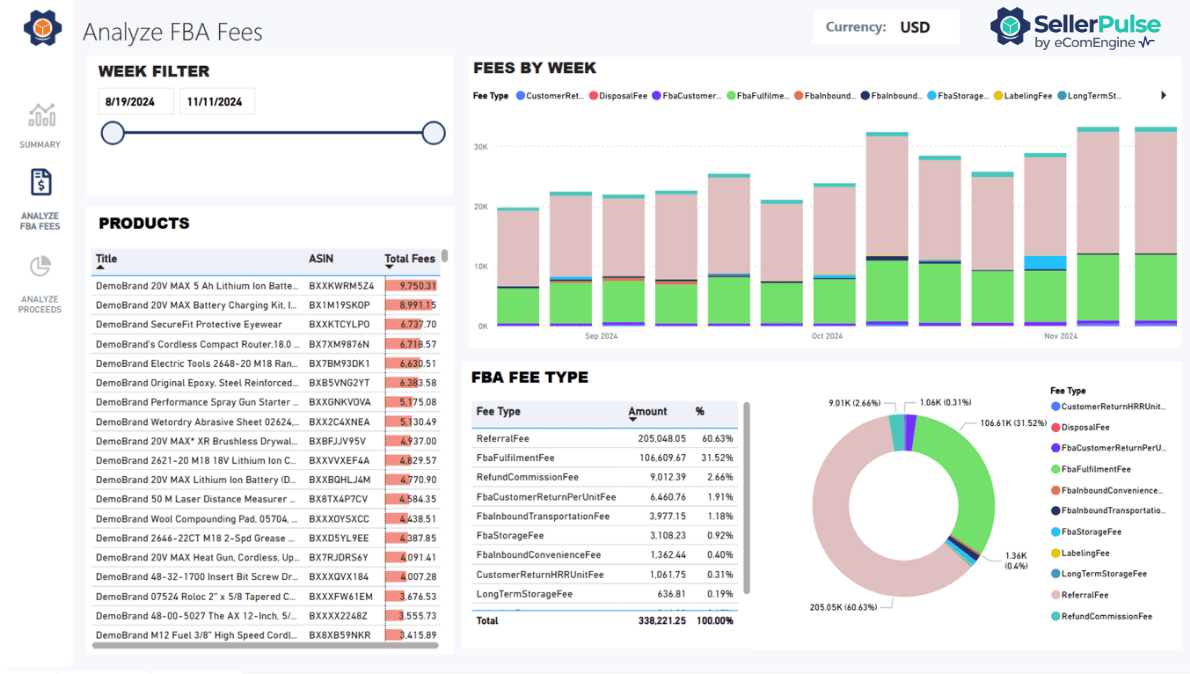Select DemoBrand Wool Compounding Pad row
Viewport: 1190px width, 674px height.
tap(266, 519)
